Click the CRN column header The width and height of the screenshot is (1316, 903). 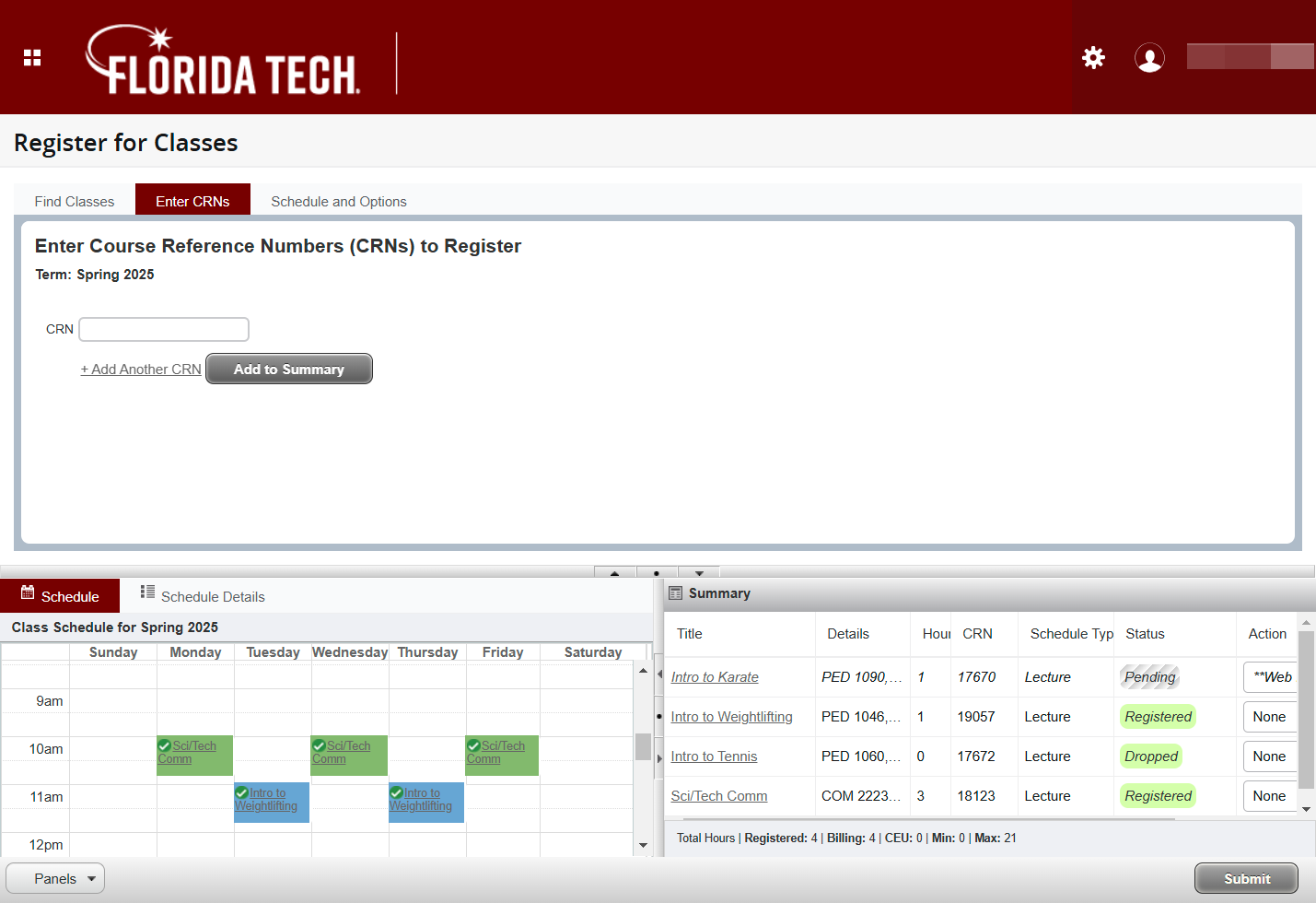984,634
